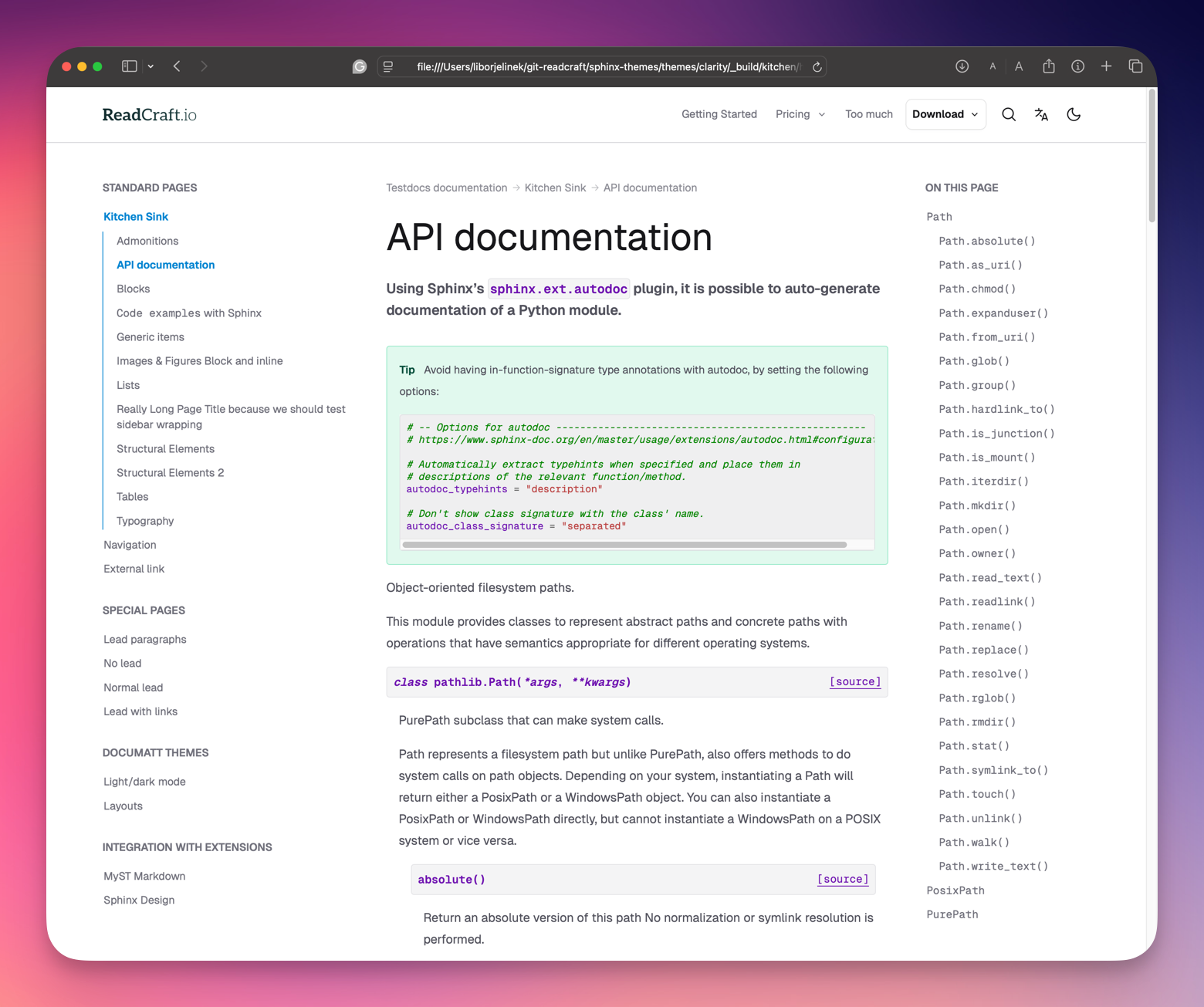Click the Share icon in the toolbar

click(1048, 66)
